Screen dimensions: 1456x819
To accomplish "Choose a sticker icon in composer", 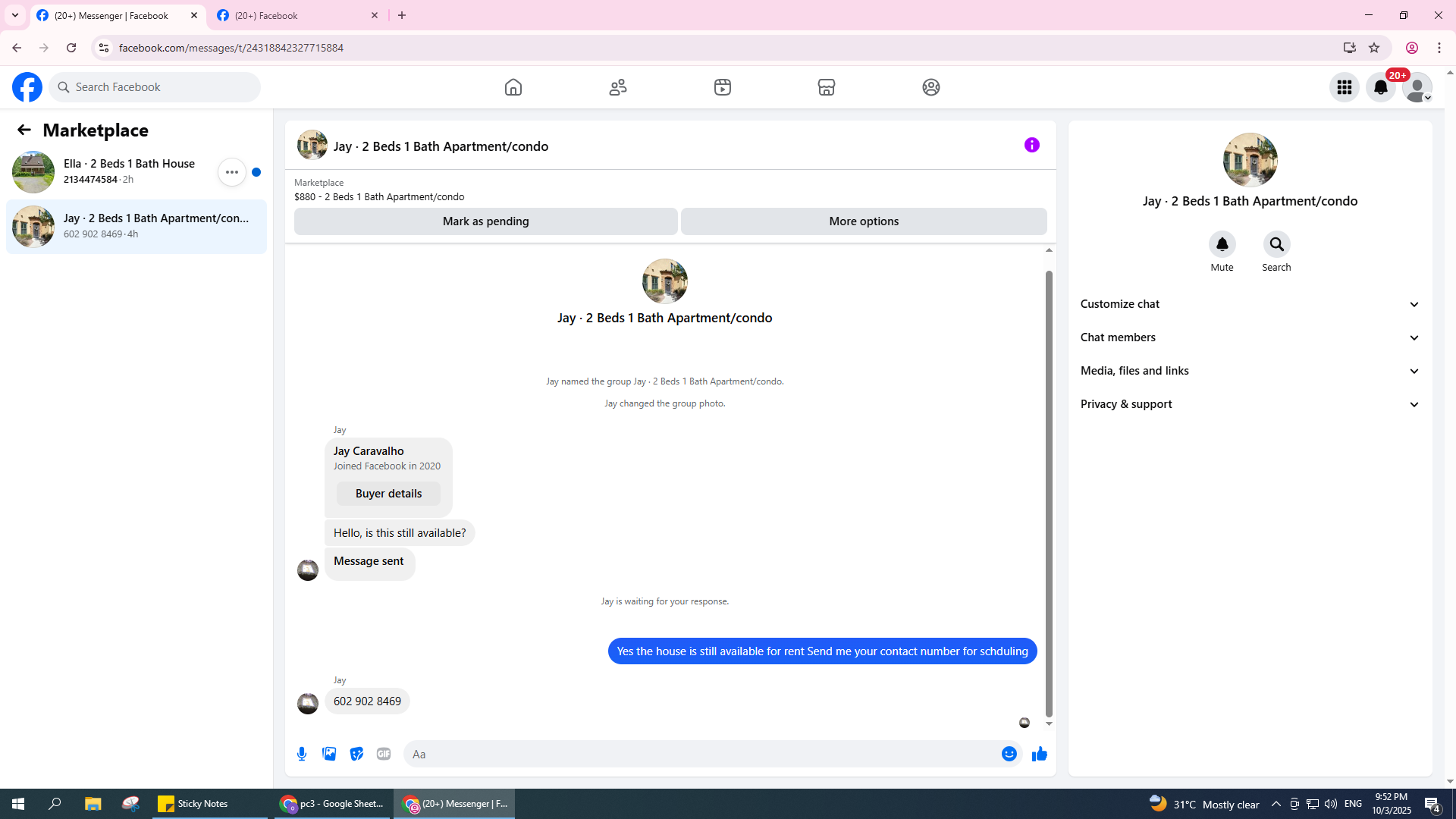I will click(x=356, y=754).
